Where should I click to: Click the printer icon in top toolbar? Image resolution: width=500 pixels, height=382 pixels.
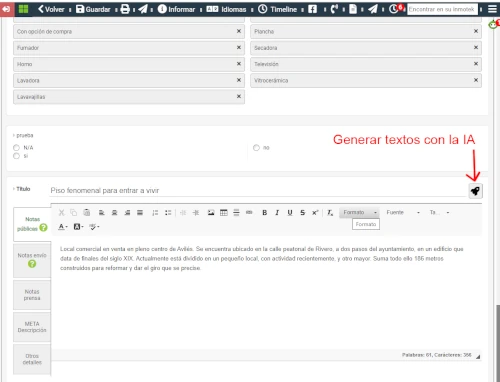tap(125, 9)
